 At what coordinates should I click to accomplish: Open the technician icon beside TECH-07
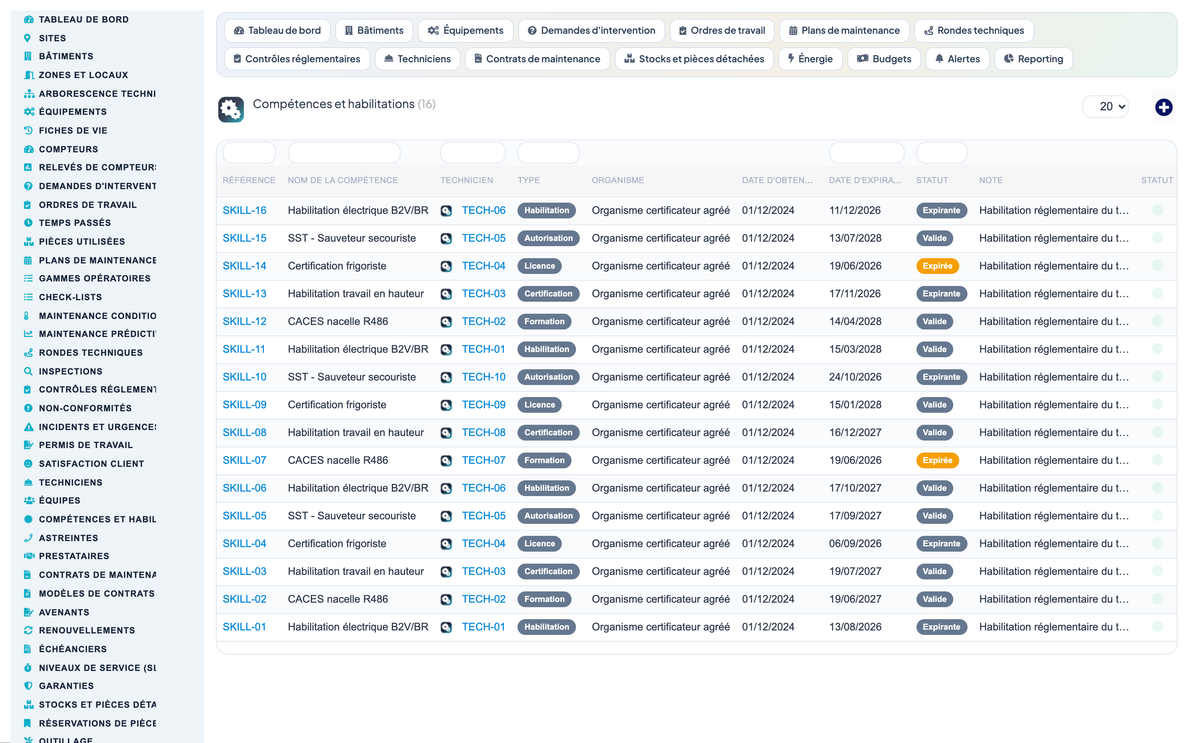(446, 461)
